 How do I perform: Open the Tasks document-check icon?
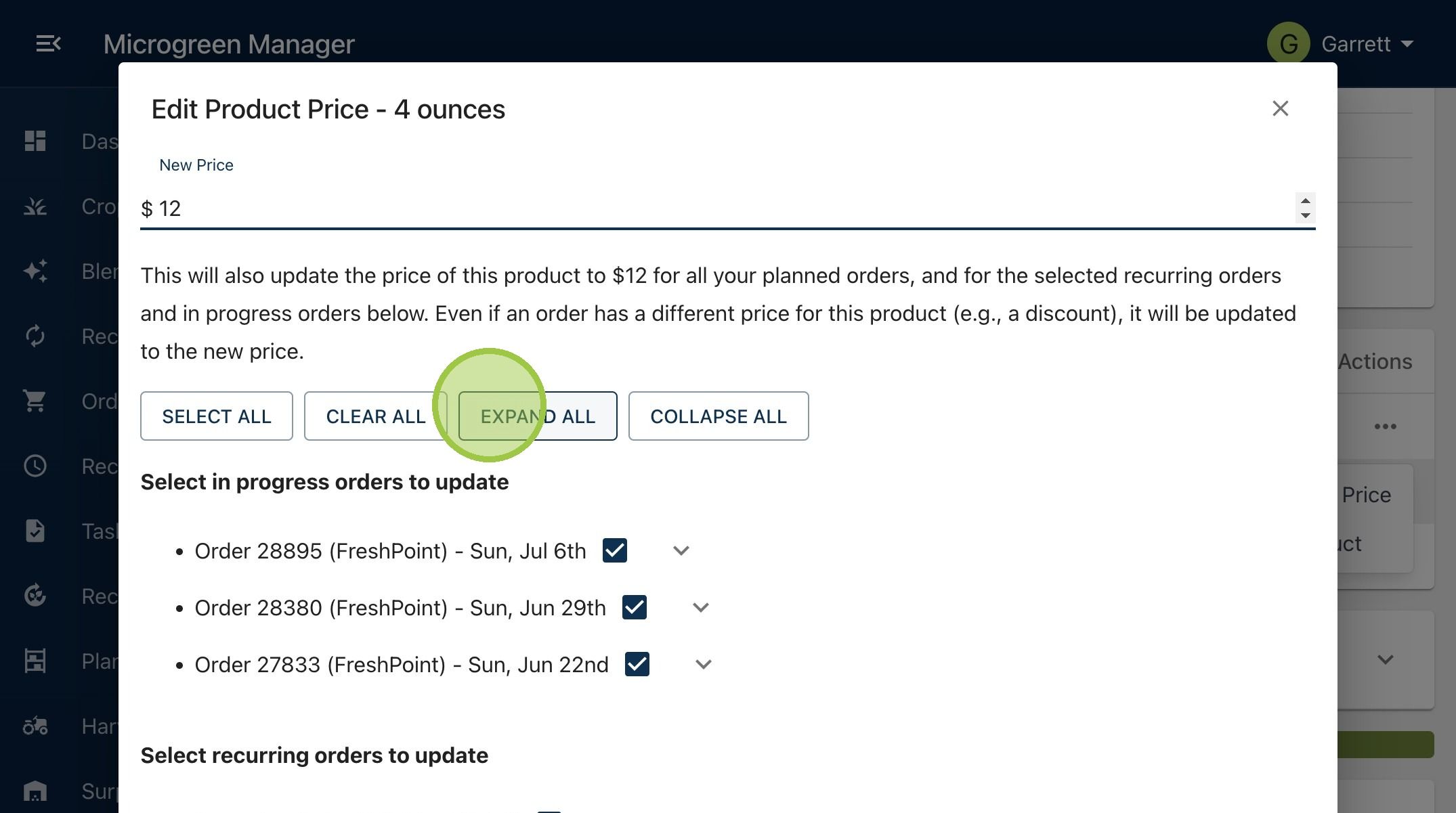(x=35, y=531)
